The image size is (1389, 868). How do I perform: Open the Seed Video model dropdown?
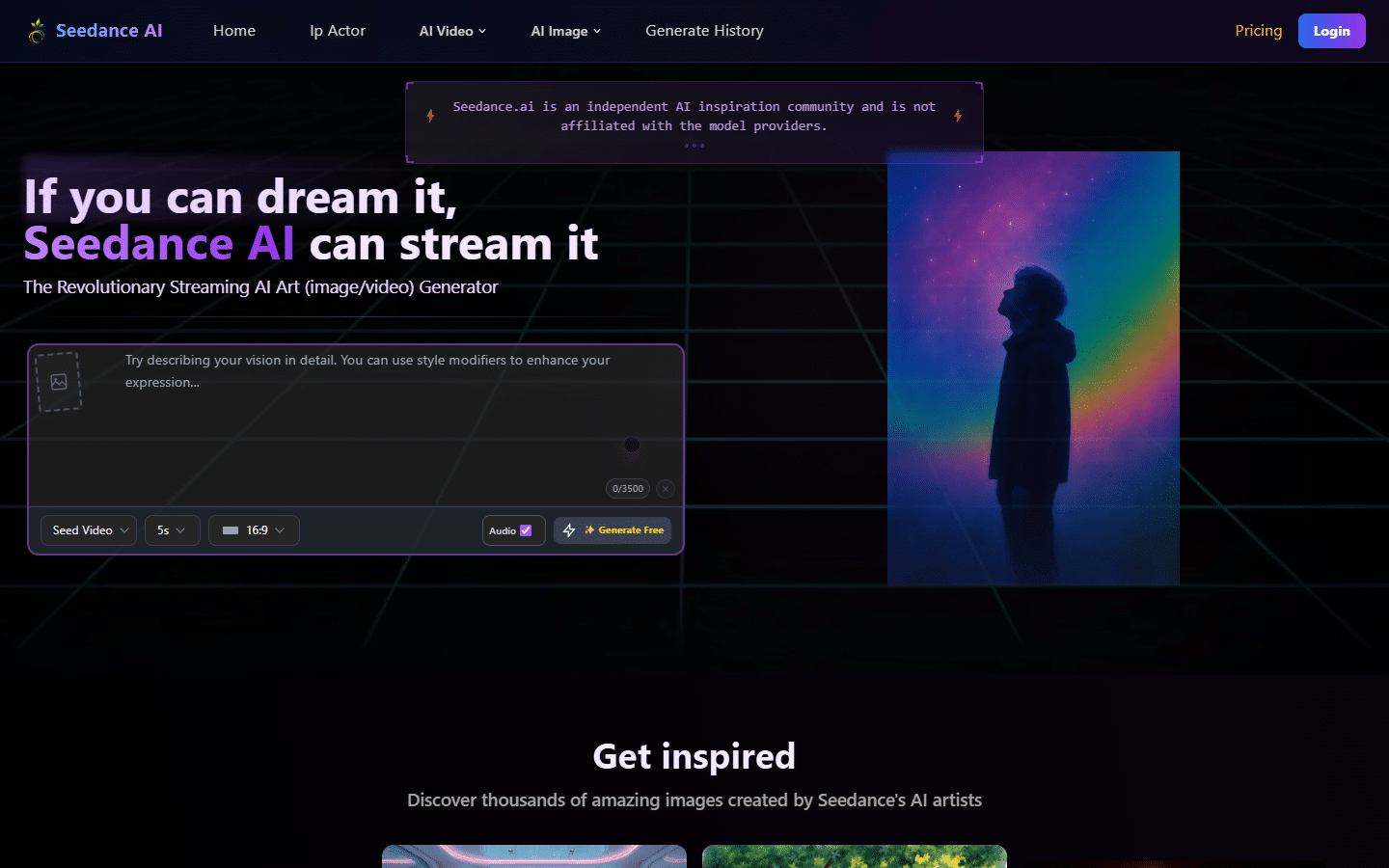tap(88, 529)
